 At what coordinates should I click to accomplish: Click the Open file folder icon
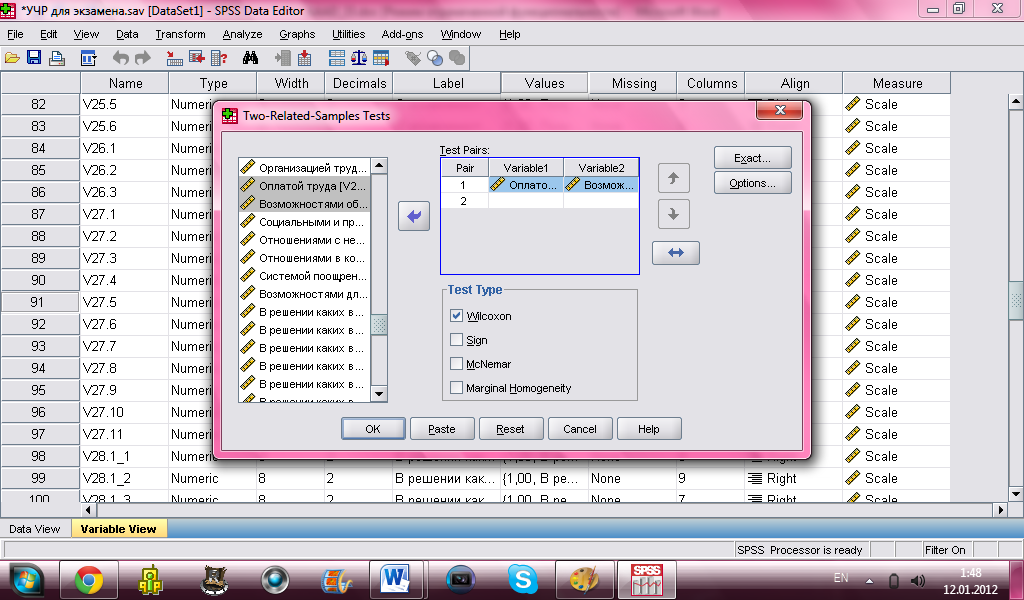point(12,58)
